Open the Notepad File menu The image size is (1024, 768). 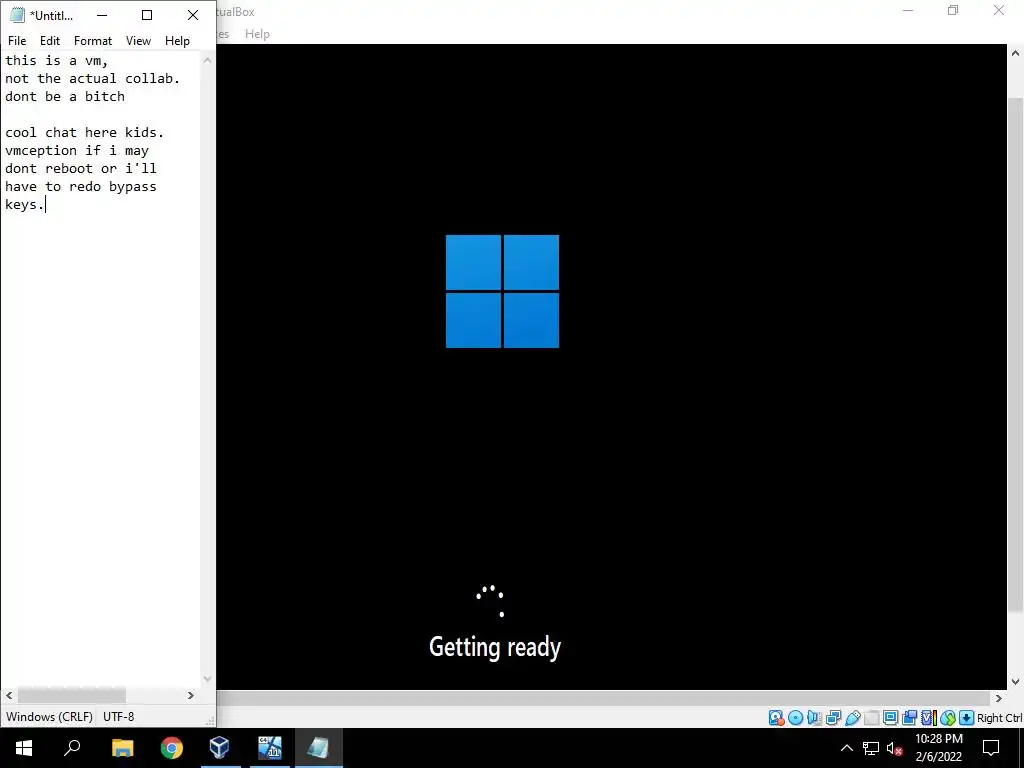pyautogui.click(x=17, y=40)
